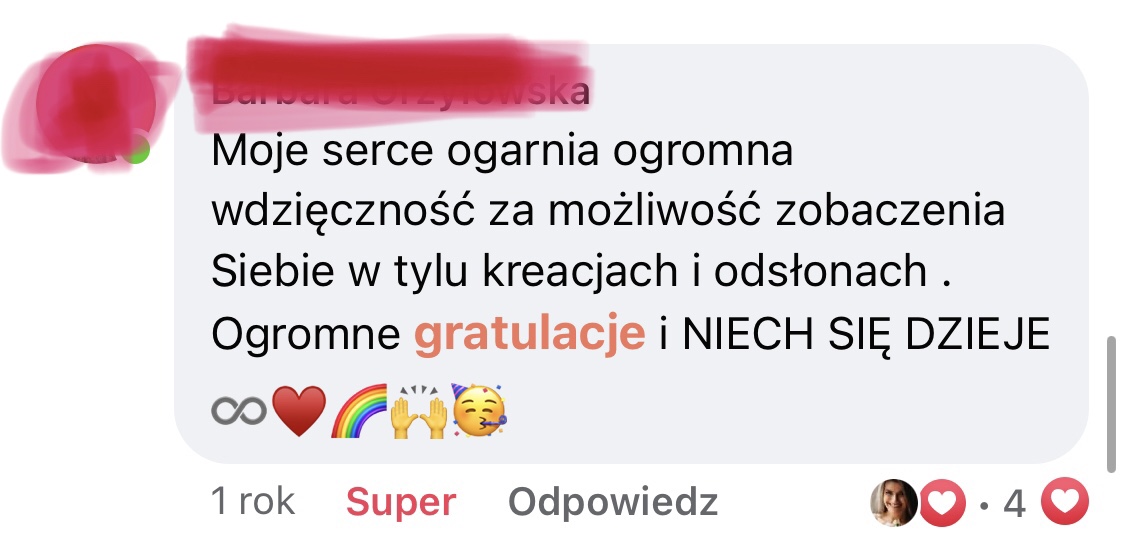The width and height of the screenshot is (1124, 541).
Task: Open the heart reaction icon after count 4
Action: pyautogui.click(x=1065, y=502)
